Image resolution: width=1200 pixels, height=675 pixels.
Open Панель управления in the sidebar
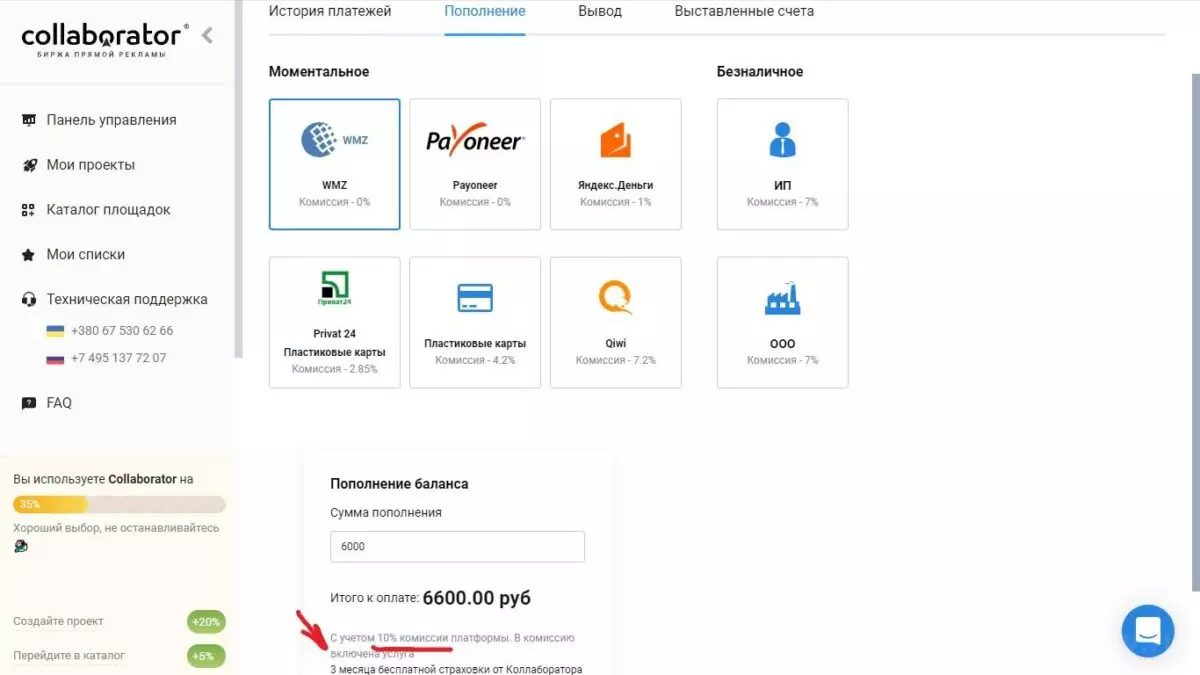(111, 120)
